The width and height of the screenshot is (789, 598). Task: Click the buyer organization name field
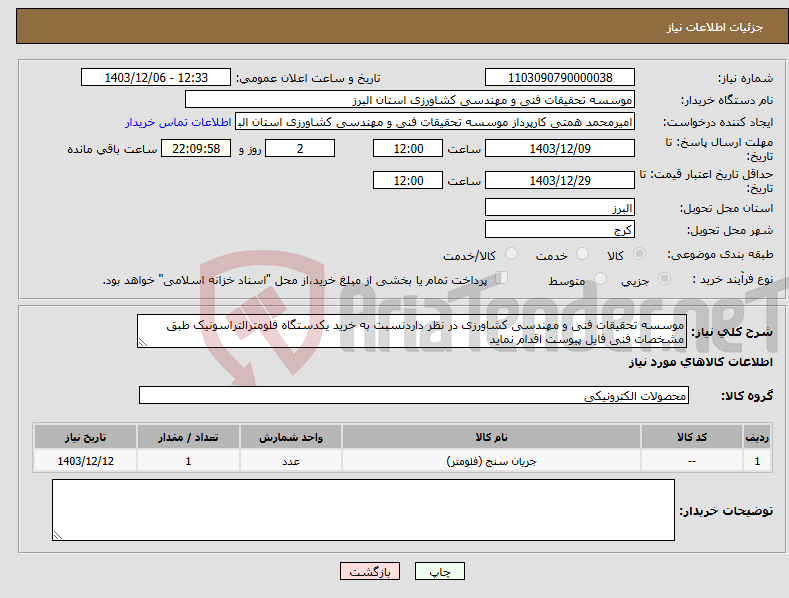pyautogui.click(x=410, y=100)
